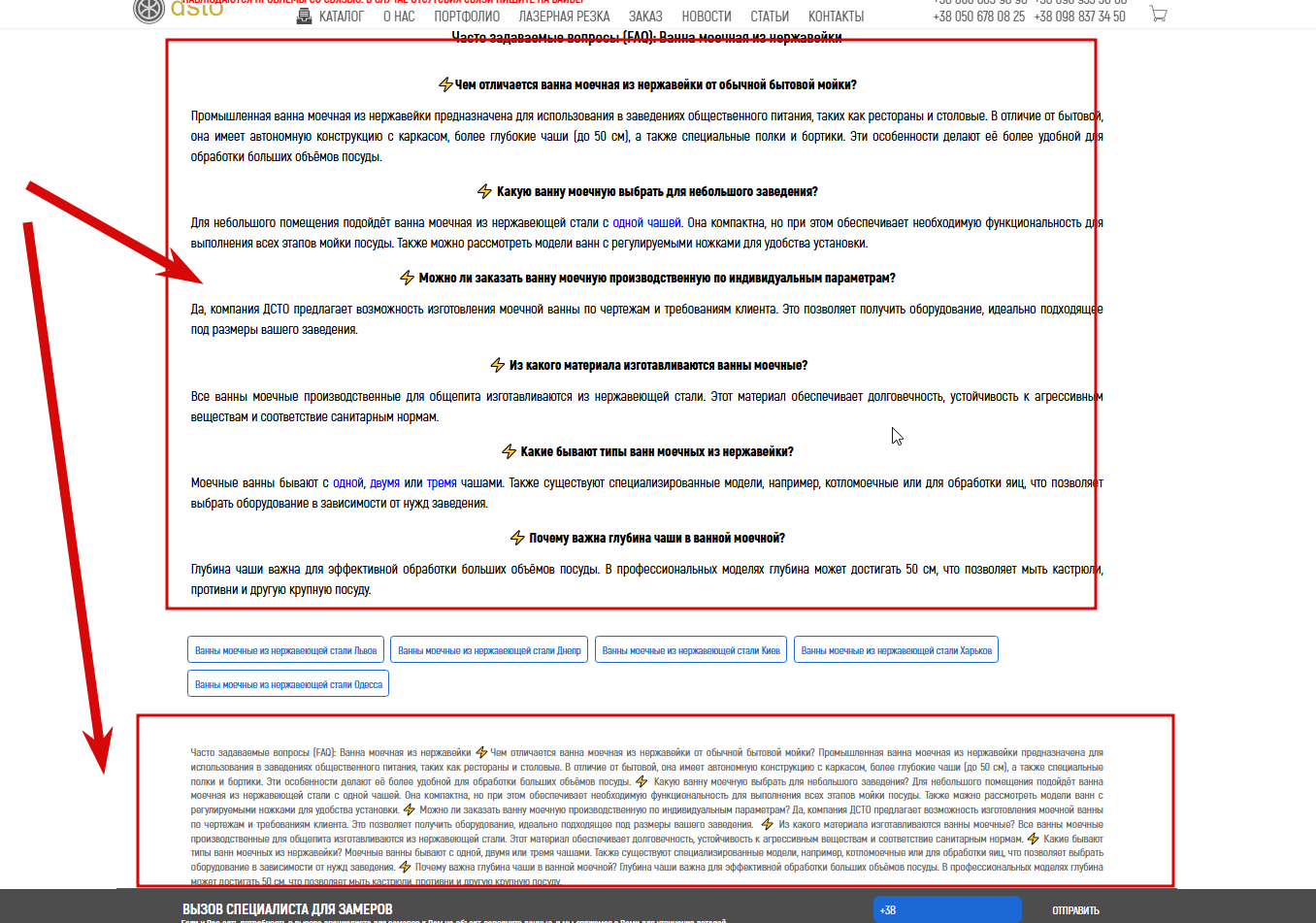Image resolution: width=1316 pixels, height=923 pixels.
Task: Click lightning icon before 'Чем отличается ванна' heading
Action: point(445,84)
